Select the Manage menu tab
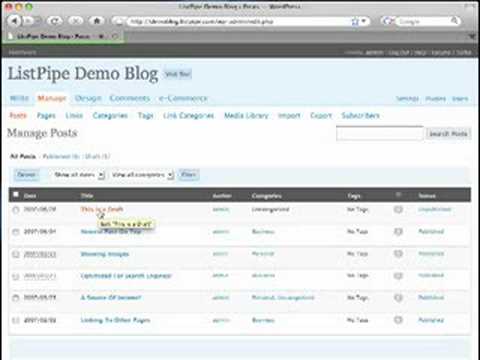 tap(52, 98)
